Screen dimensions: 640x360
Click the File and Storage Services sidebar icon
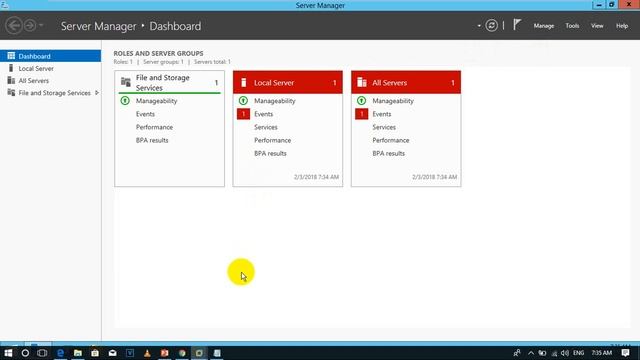click(x=11, y=93)
